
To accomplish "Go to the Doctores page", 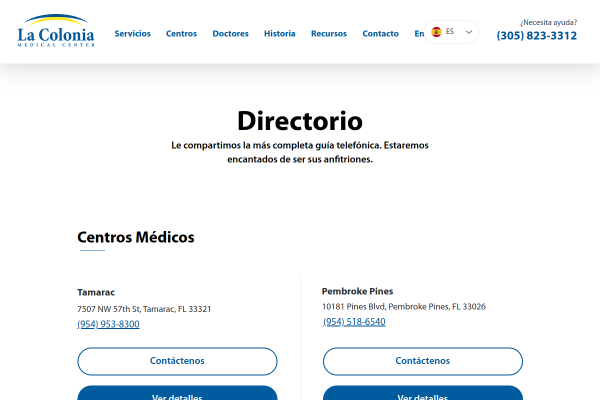I will [230, 34].
